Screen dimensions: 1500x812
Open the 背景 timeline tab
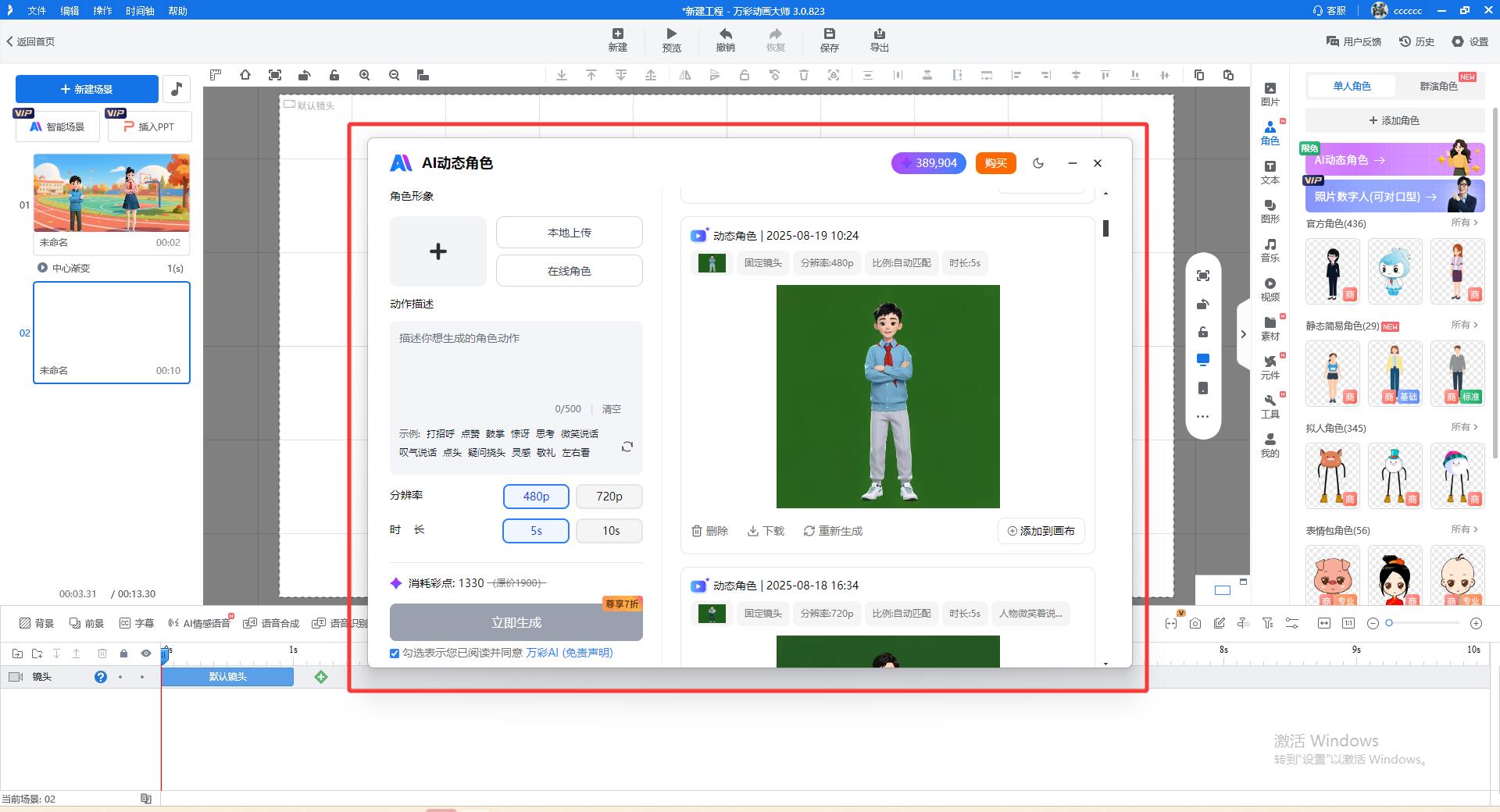click(37, 623)
